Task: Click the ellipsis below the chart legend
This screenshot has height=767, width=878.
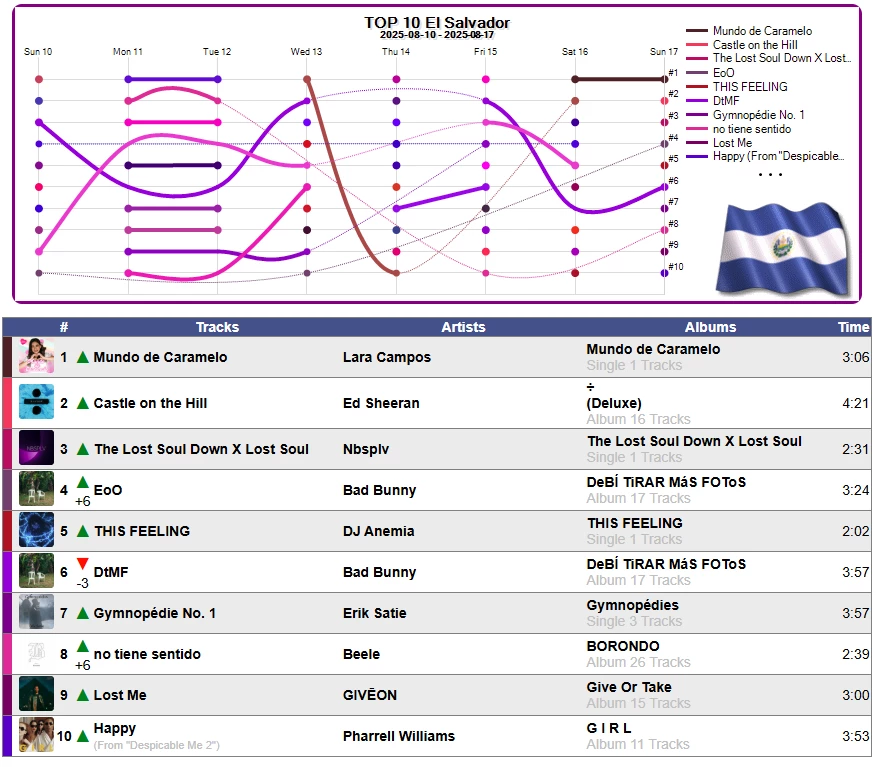Action: click(770, 175)
